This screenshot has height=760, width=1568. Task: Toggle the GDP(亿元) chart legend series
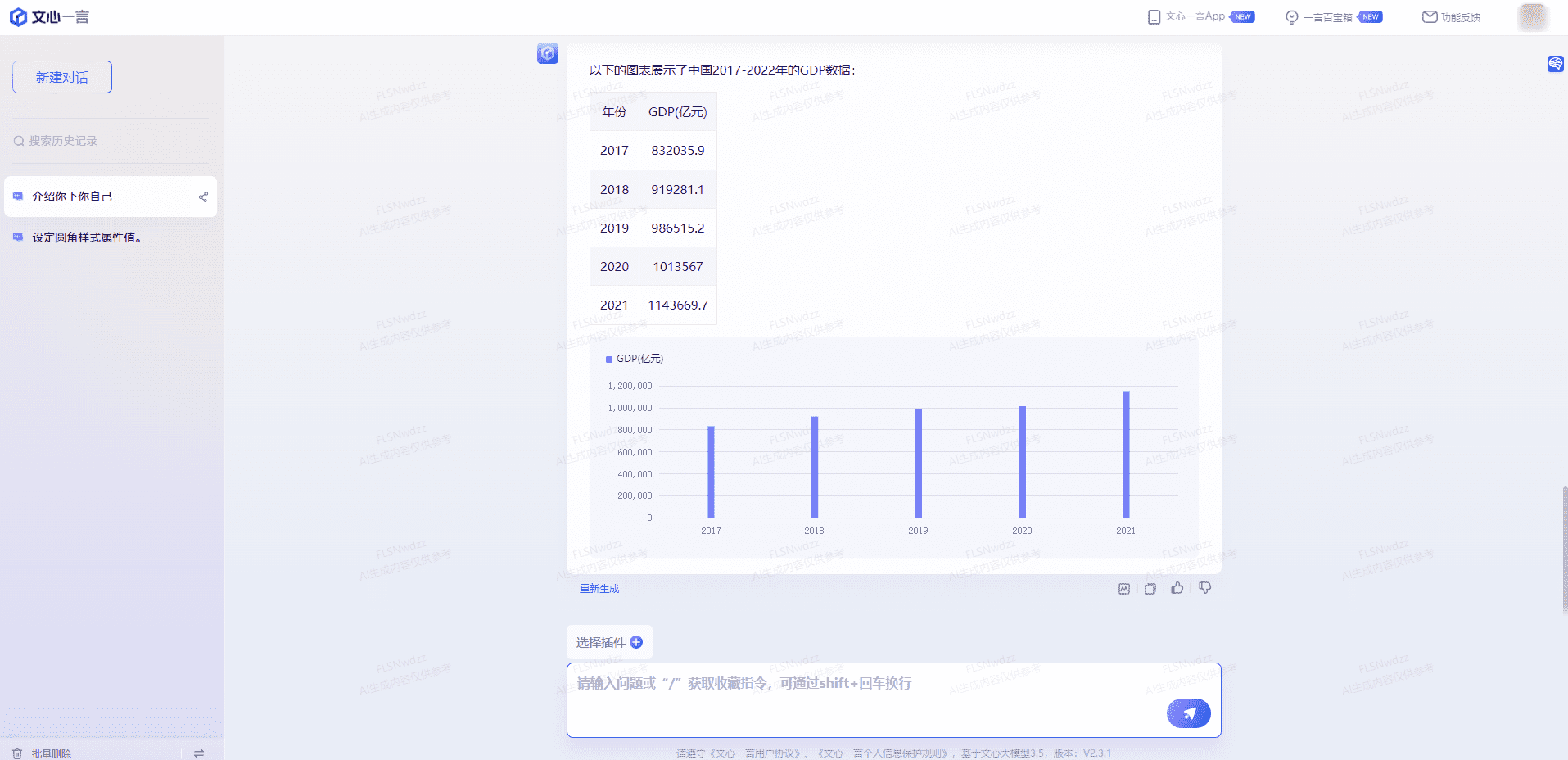[x=635, y=359]
